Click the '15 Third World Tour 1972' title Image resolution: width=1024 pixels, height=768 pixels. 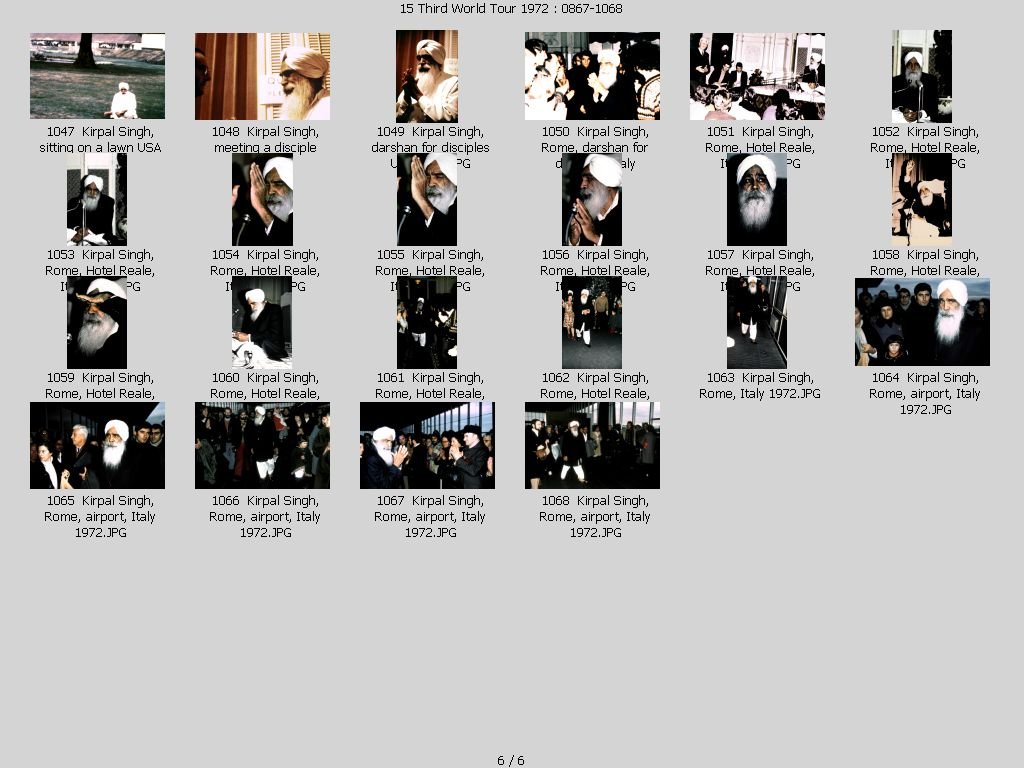pyautogui.click(x=511, y=9)
